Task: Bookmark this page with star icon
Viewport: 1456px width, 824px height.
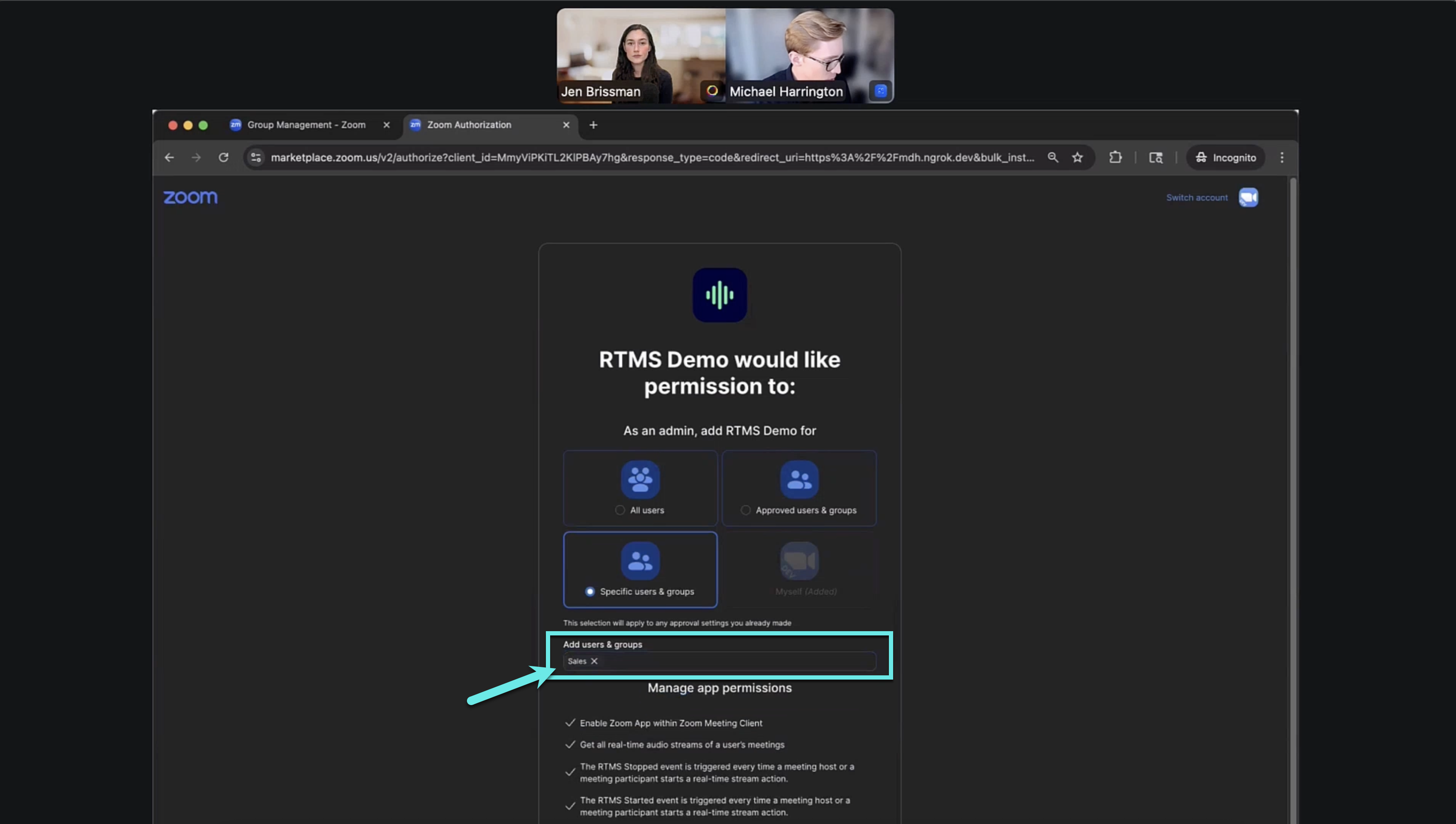Action: tap(1077, 157)
